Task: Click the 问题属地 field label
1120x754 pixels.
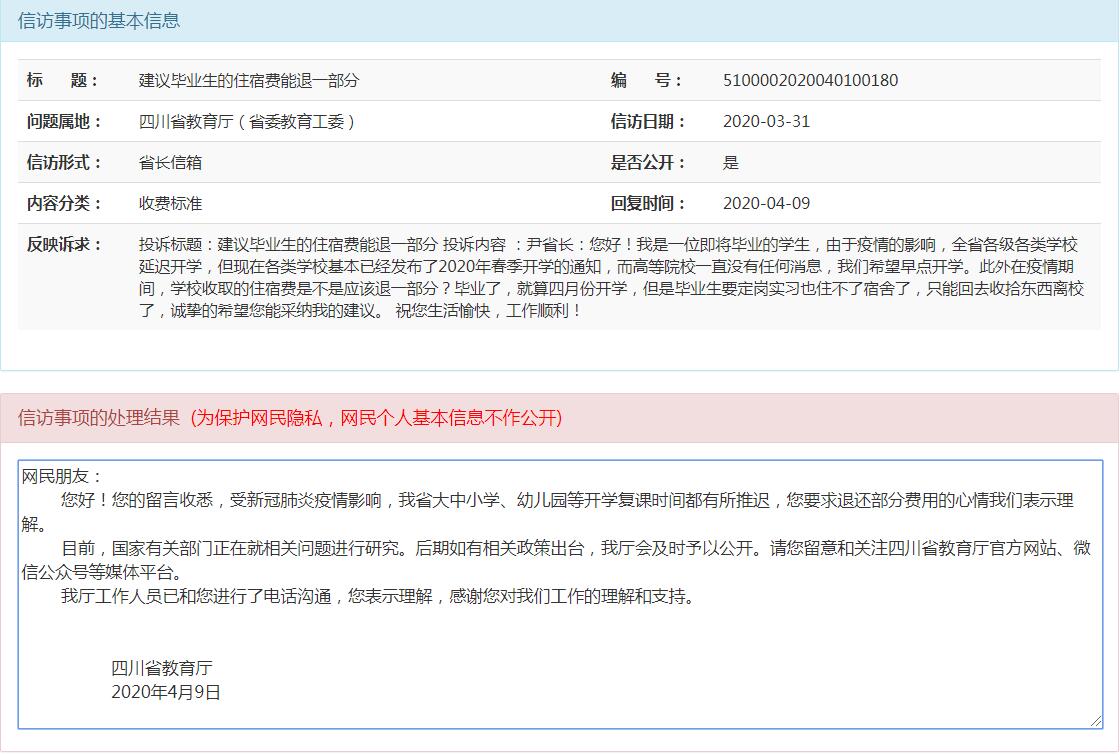Action: (x=64, y=122)
